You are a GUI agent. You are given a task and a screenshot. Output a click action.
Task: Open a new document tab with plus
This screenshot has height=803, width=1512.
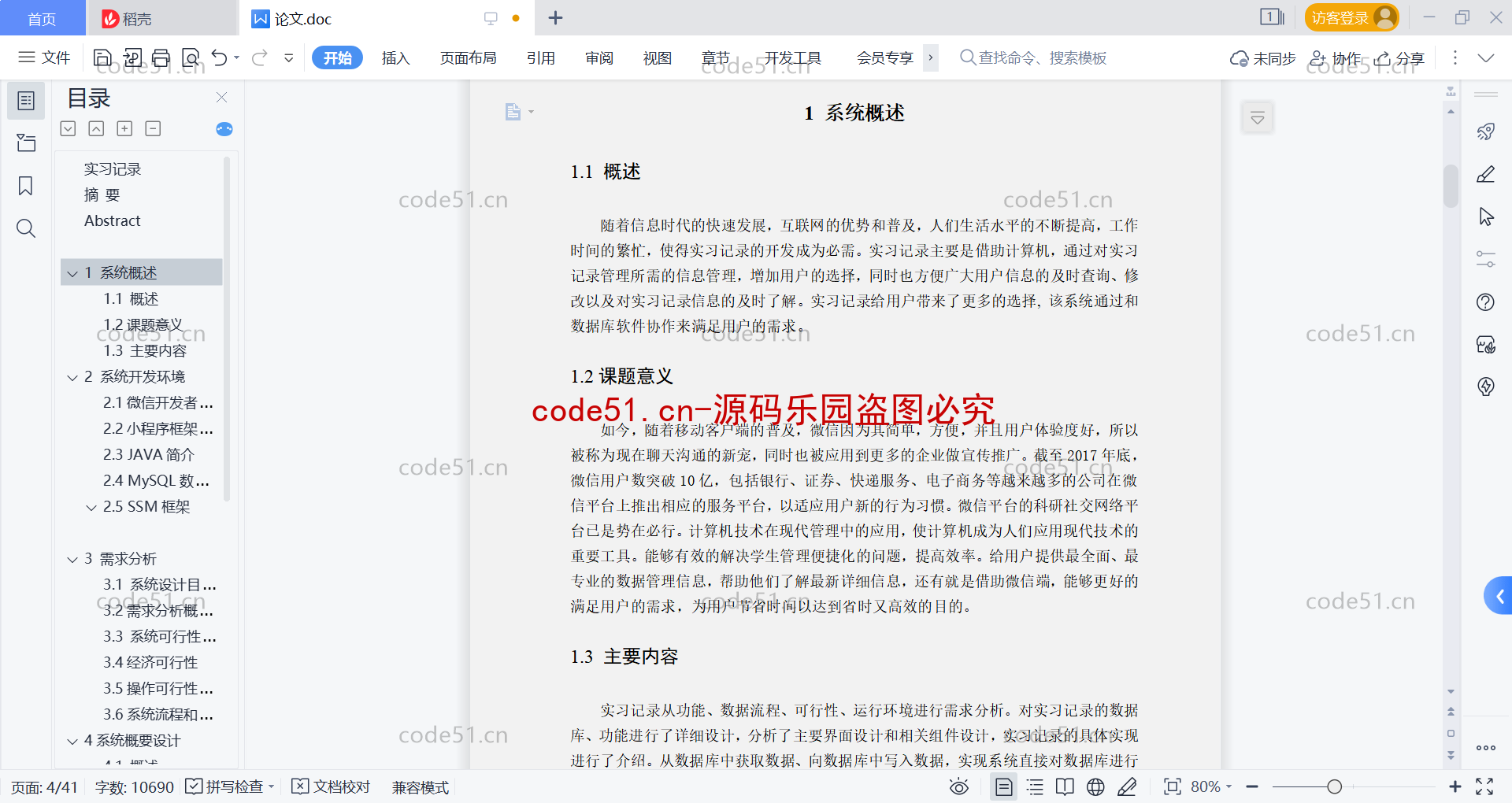(555, 17)
